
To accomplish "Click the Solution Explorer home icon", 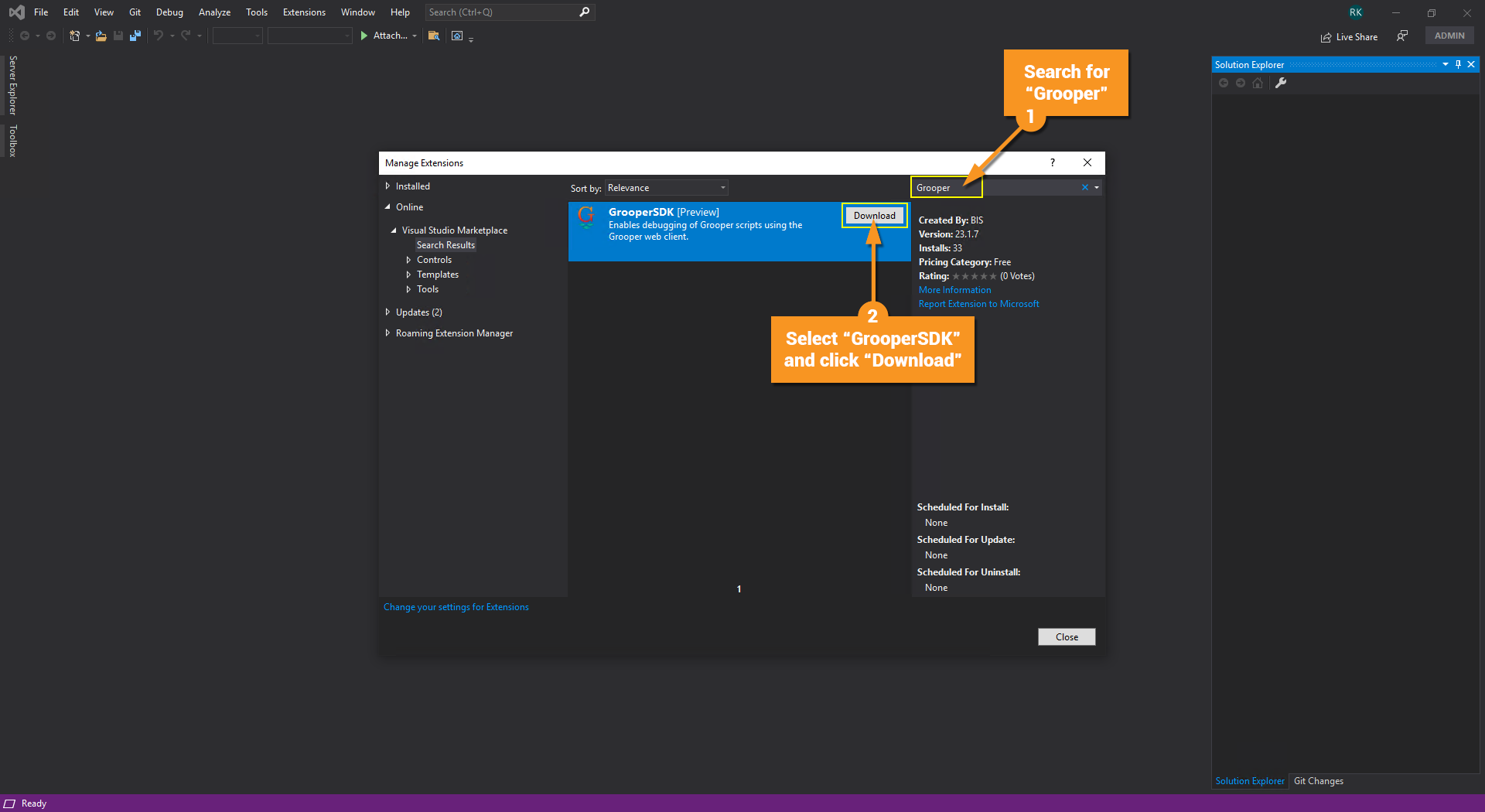I will (x=1258, y=83).
